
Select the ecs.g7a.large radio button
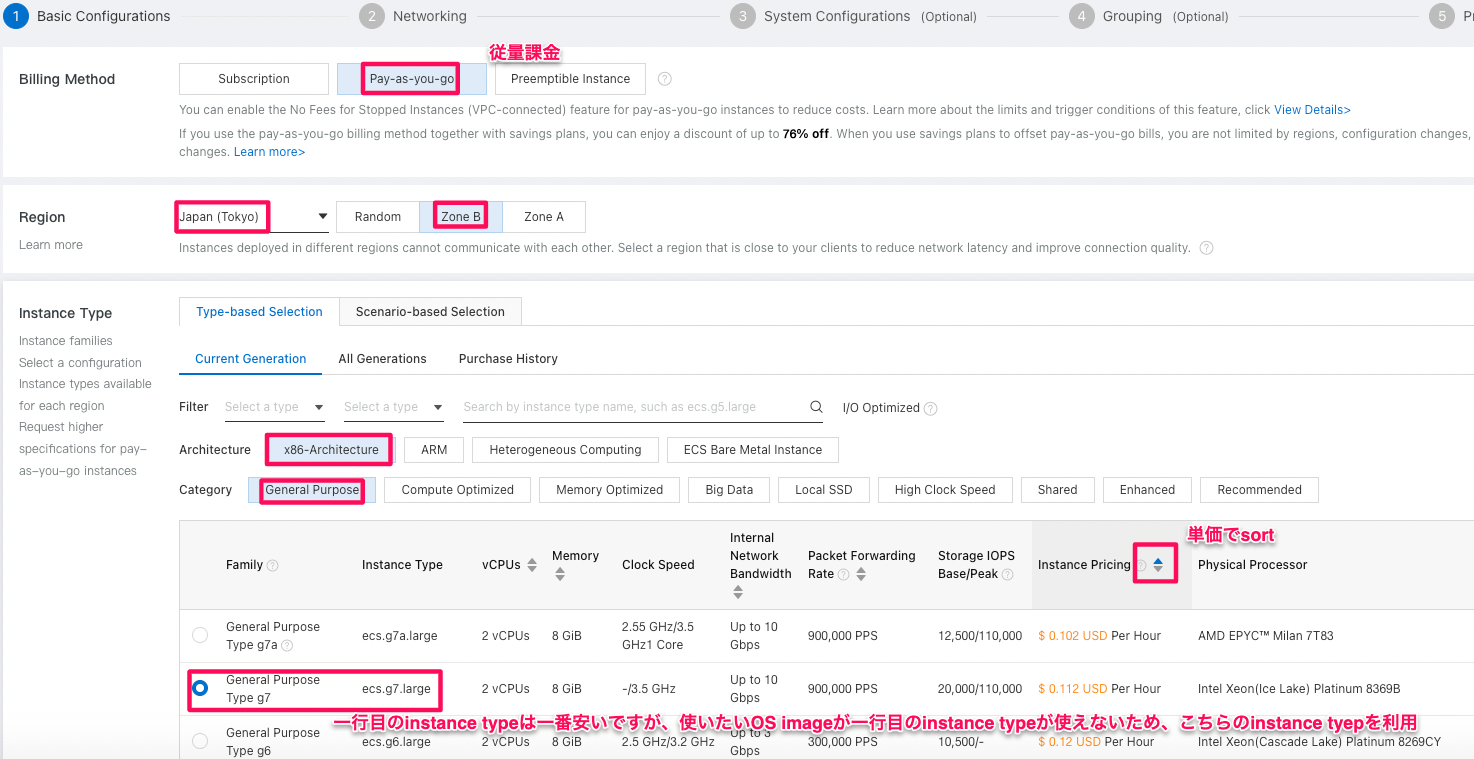pyautogui.click(x=200, y=635)
